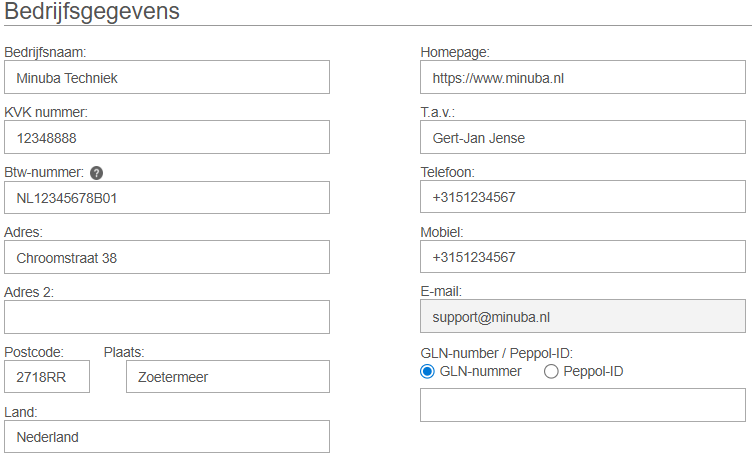Click the GLN-nummer radio label text
752x460 pixels.
480,372
